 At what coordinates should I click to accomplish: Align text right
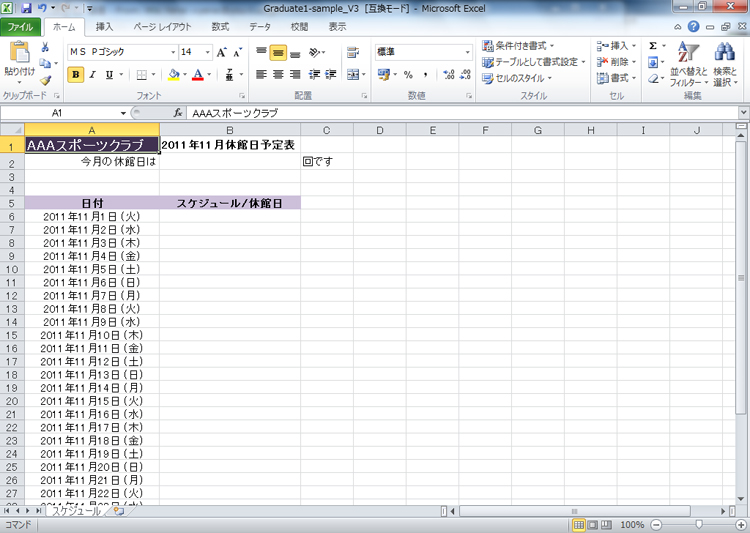[295, 74]
